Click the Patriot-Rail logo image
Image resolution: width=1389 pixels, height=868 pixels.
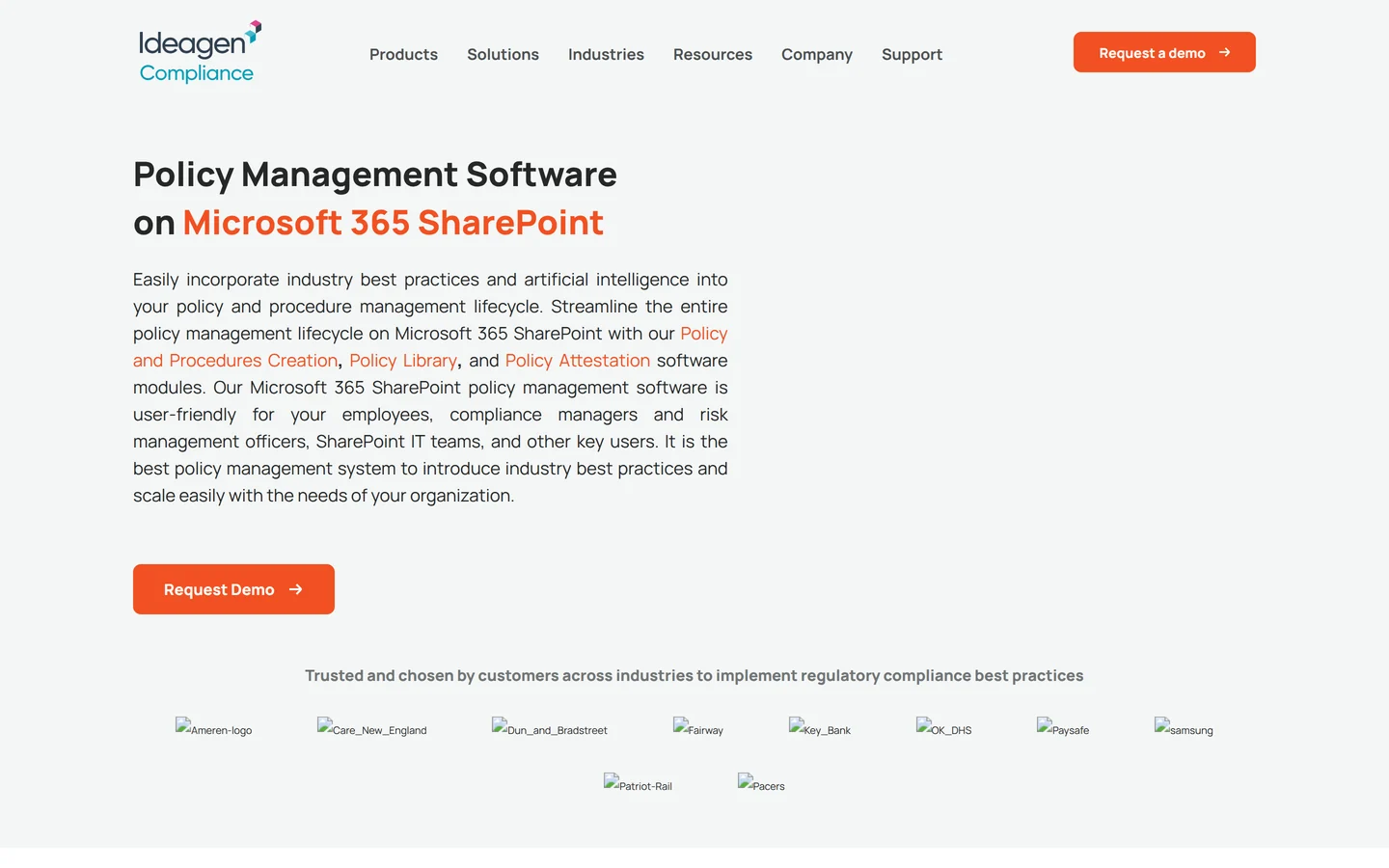click(x=638, y=784)
